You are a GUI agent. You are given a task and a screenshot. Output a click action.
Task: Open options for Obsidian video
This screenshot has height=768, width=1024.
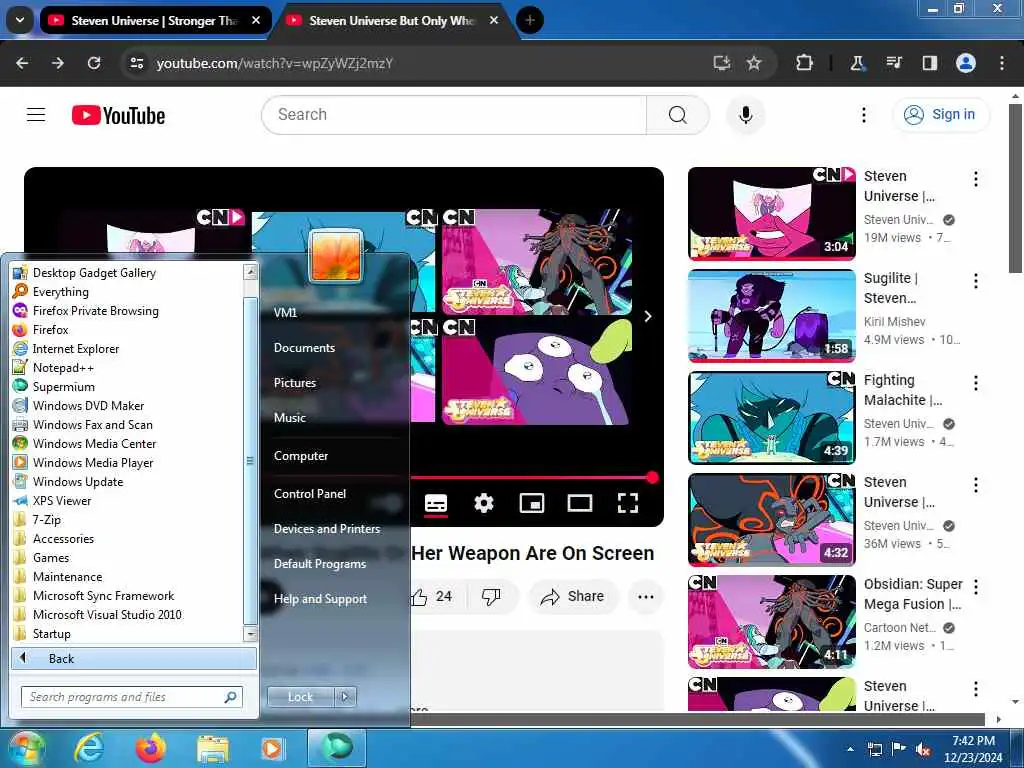click(x=976, y=586)
